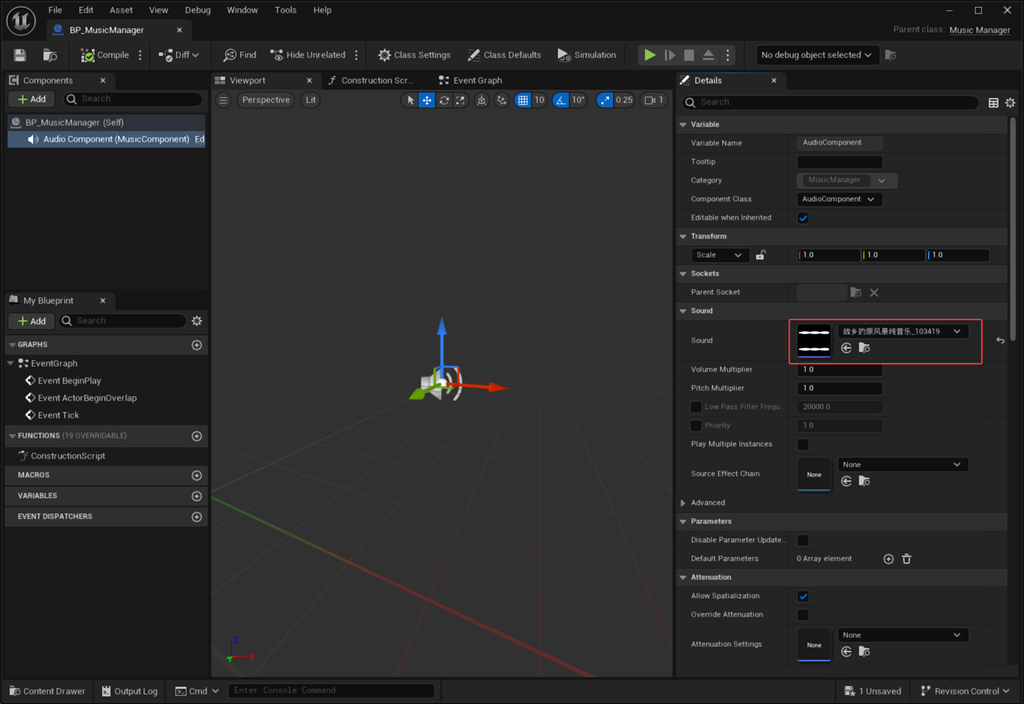This screenshot has width=1024, height=704.
Task: Click the Find button in toolbar
Action: tap(240, 56)
